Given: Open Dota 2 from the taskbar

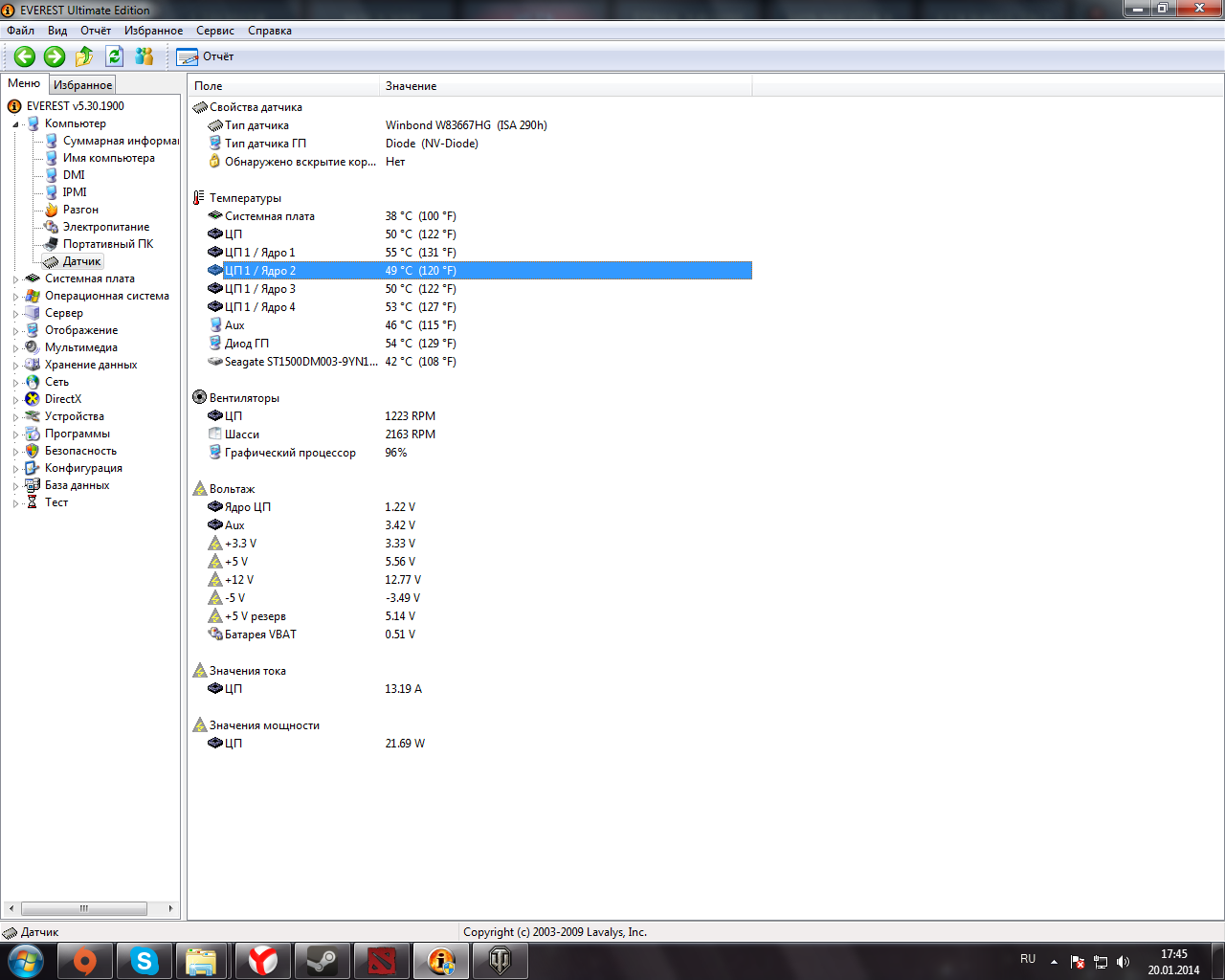Looking at the screenshot, I should tap(381, 961).
